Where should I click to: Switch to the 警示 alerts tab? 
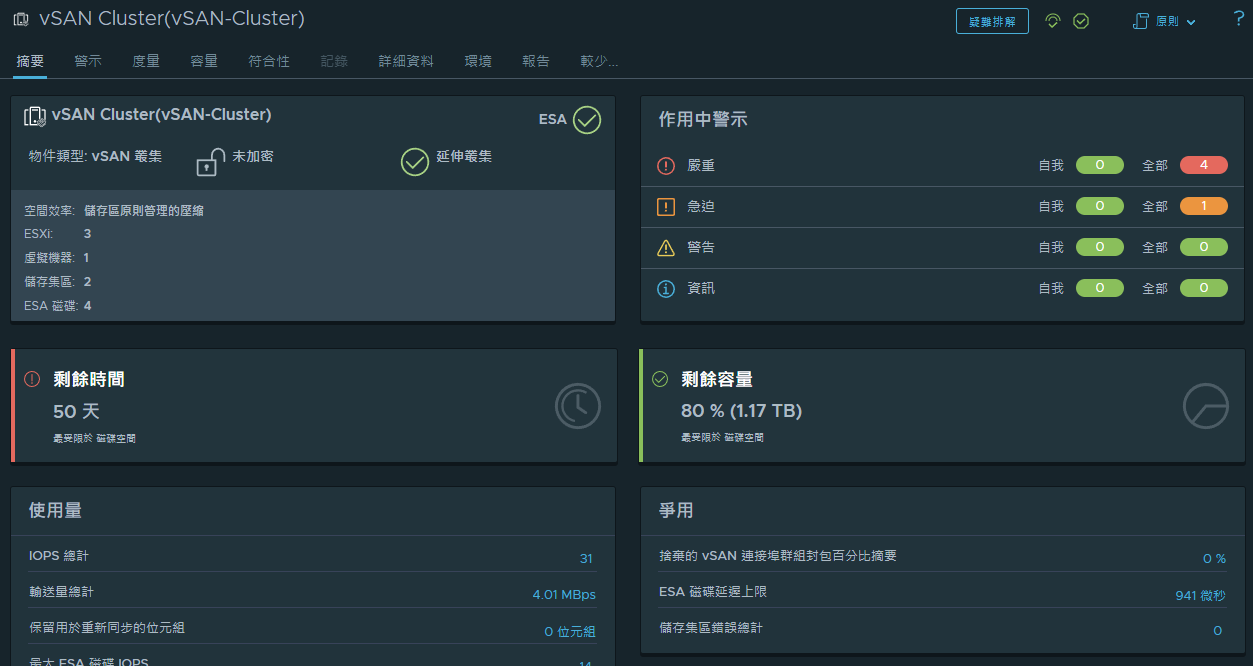tap(88, 61)
